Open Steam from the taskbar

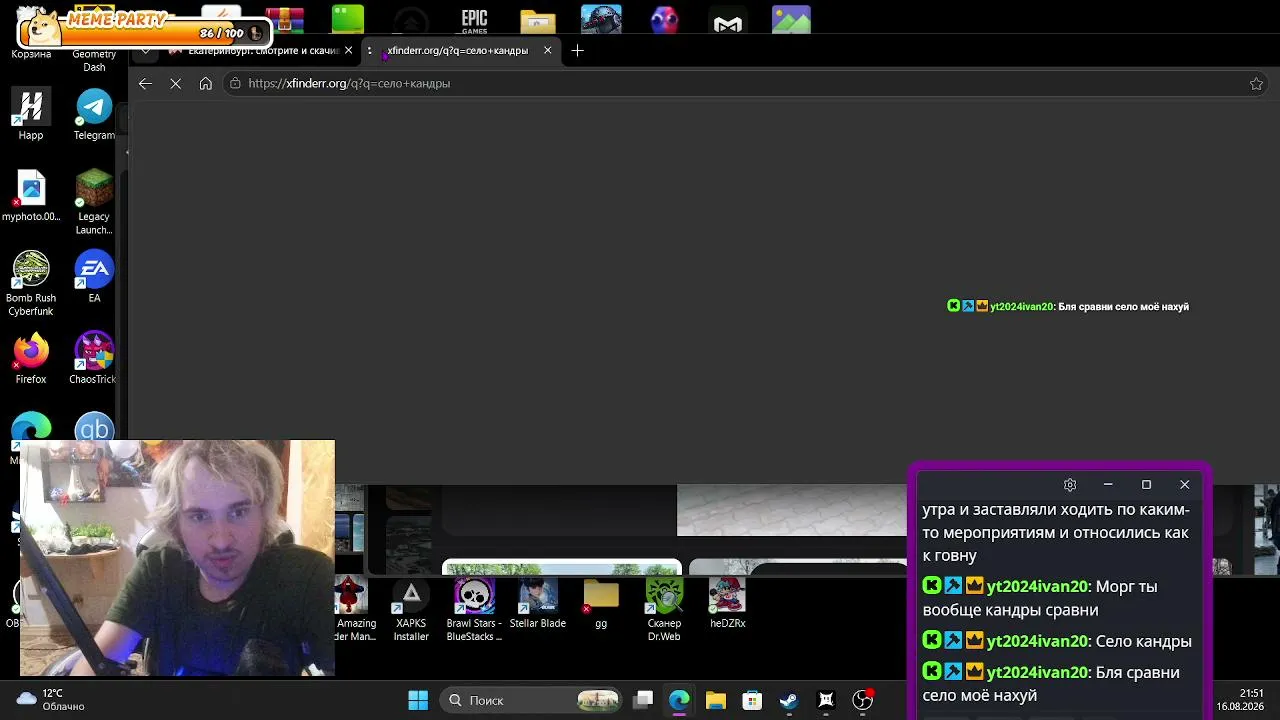click(789, 700)
